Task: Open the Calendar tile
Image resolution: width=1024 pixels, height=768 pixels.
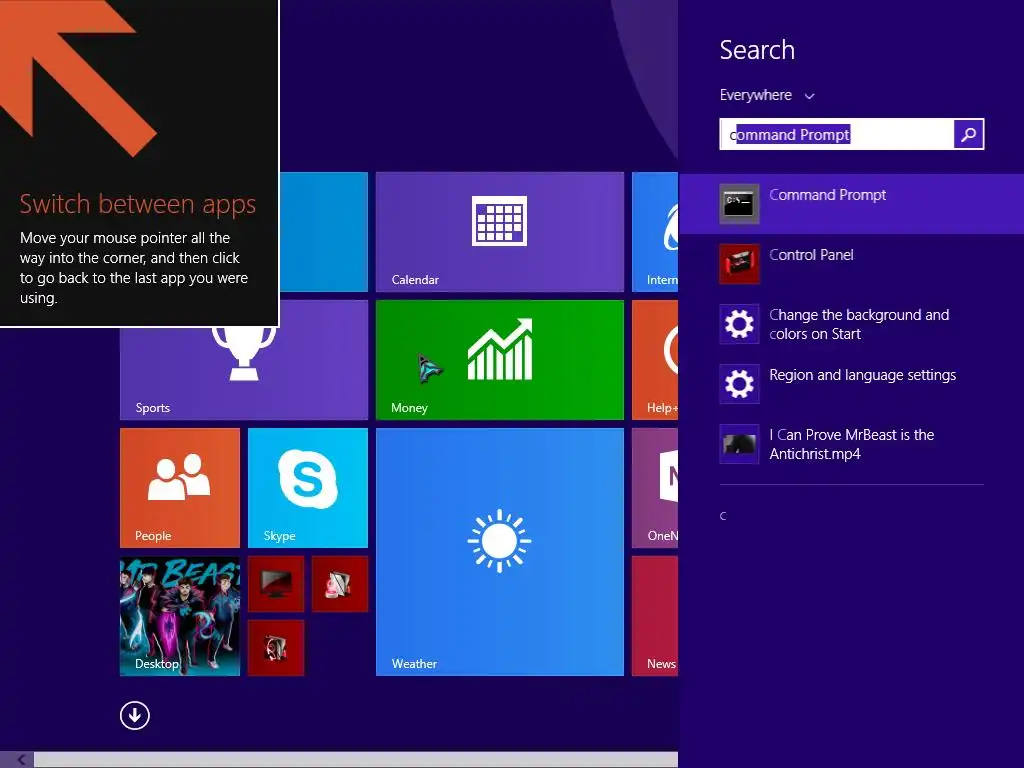Action: point(500,232)
